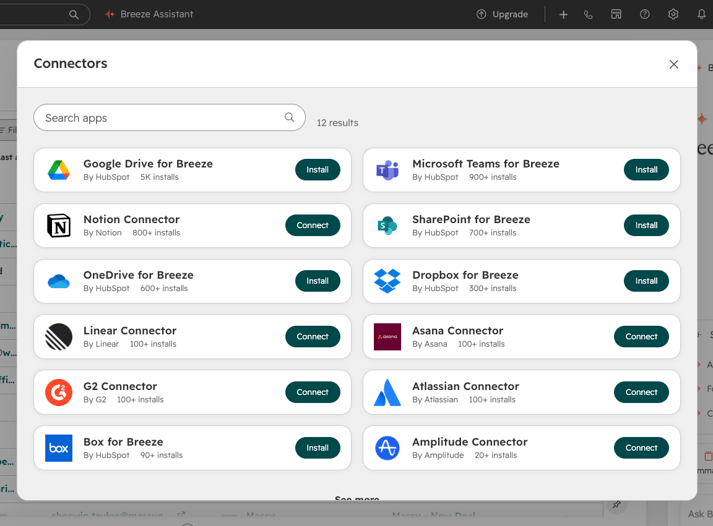
Task: Click the top bar search magnifier icon
Action: tap(74, 15)
